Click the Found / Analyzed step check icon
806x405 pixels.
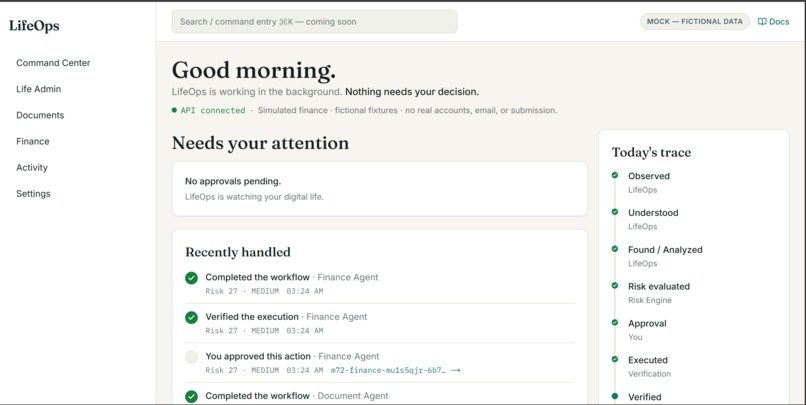click(615, 249)
